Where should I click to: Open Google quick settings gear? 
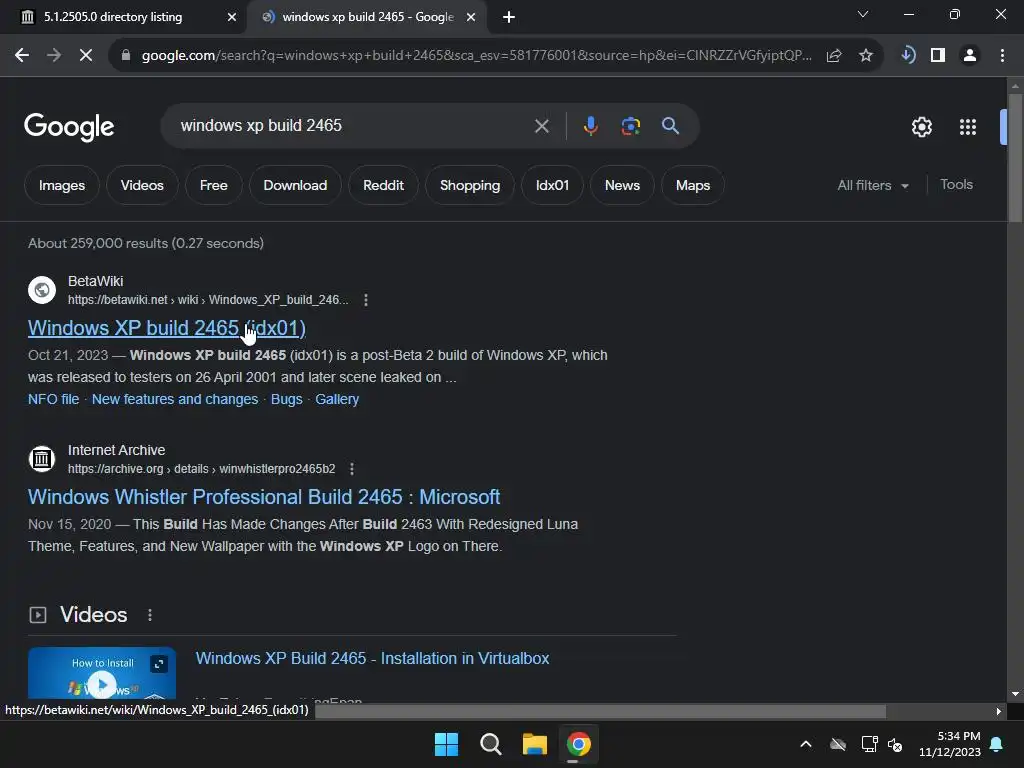pyautogui.click(x=921, y=127)
